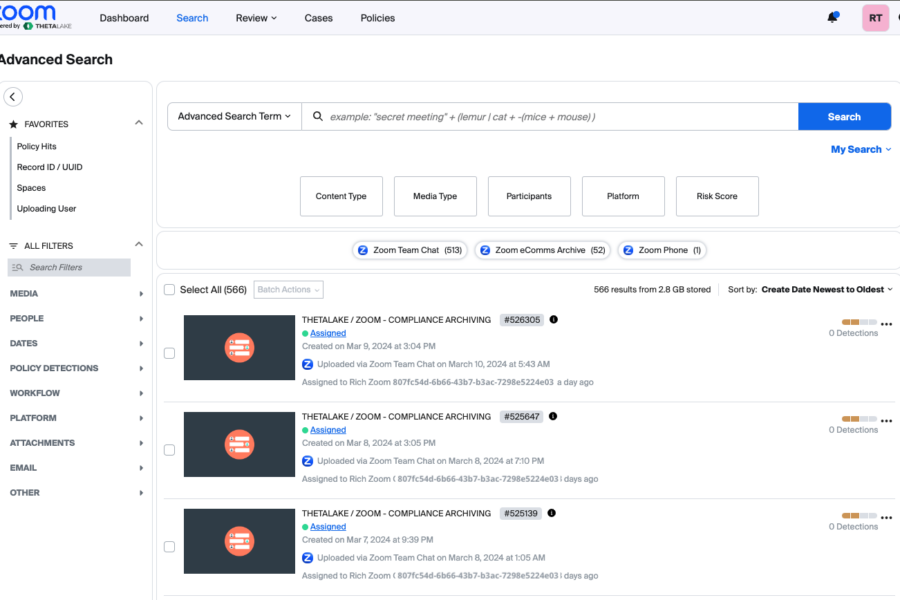Screen dimensions: 900x600
Task: Open thumbnail of record #526305
Action: click(239, 347)
